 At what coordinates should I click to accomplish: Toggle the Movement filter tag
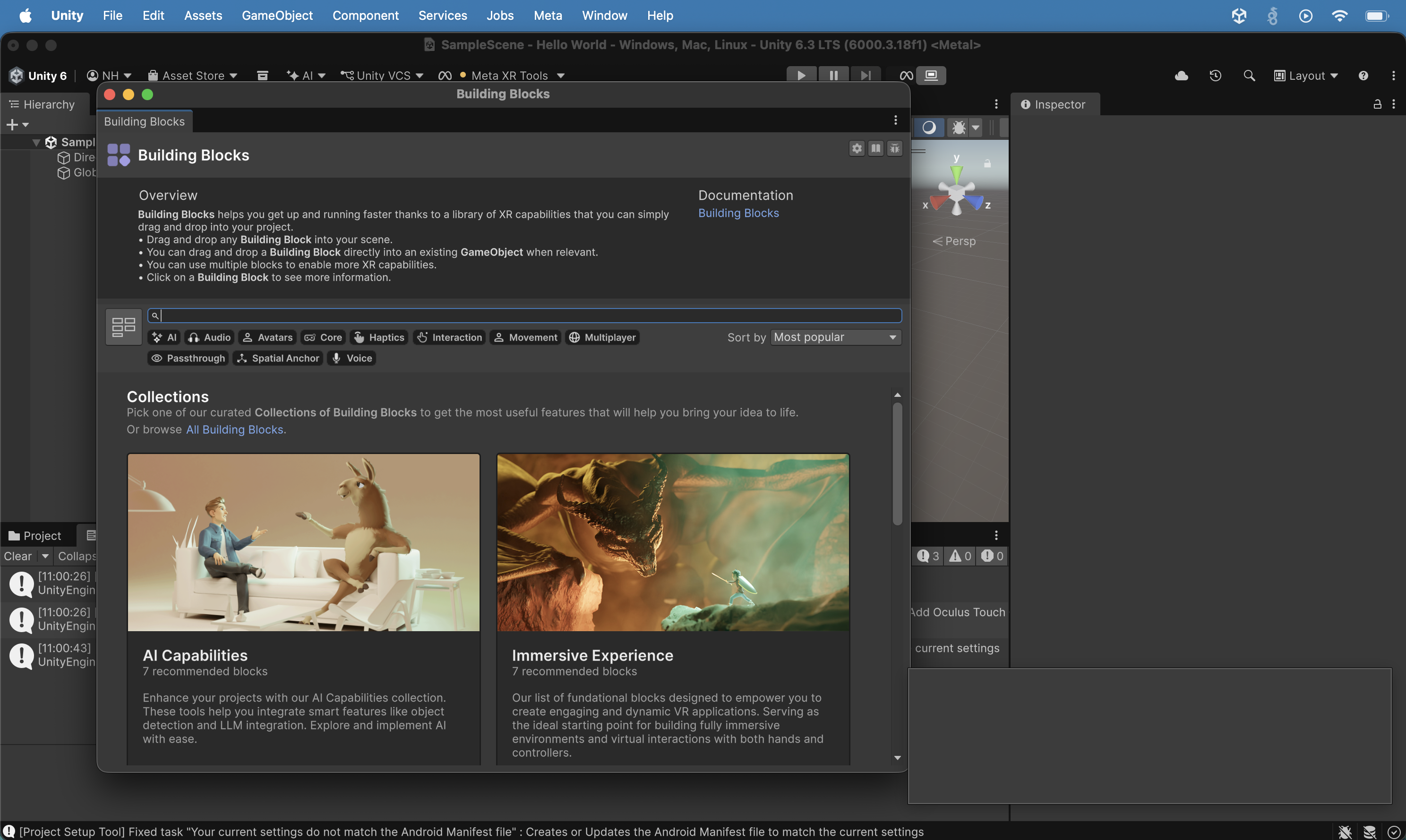click(x=525, y=337)
